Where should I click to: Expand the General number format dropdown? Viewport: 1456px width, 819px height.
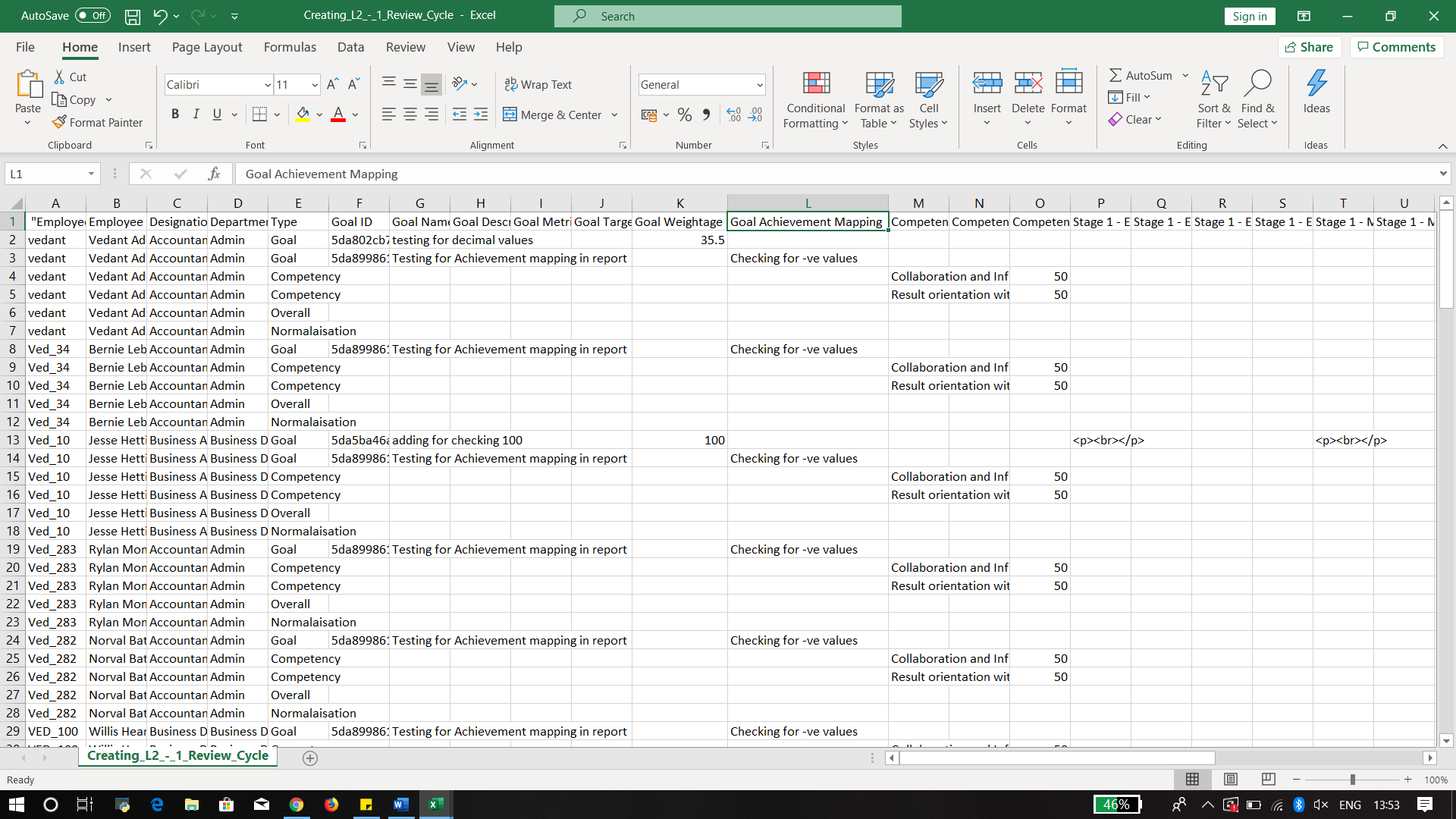759,85
